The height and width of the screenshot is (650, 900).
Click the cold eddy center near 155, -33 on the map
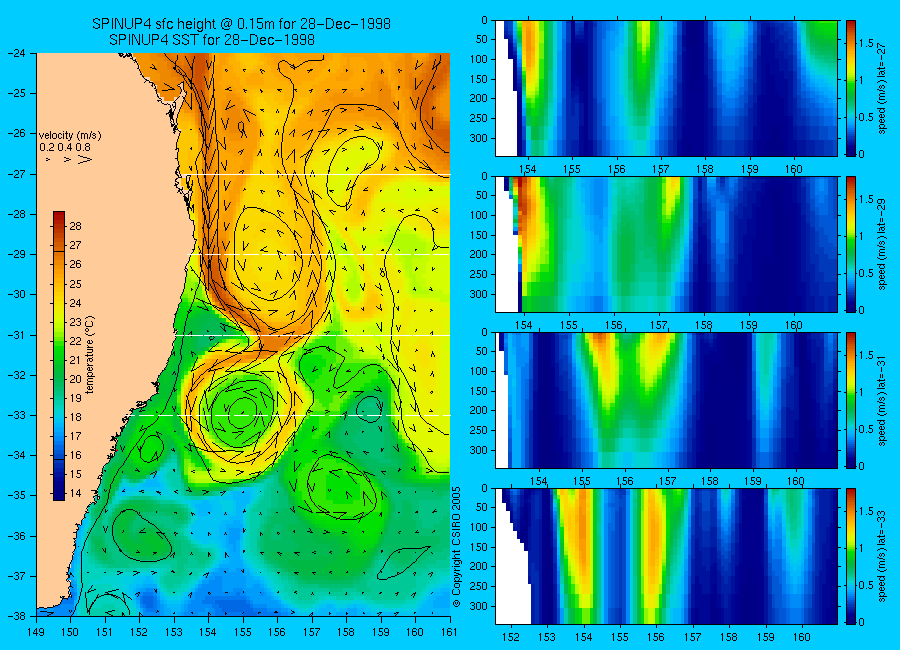click(242, 411)
